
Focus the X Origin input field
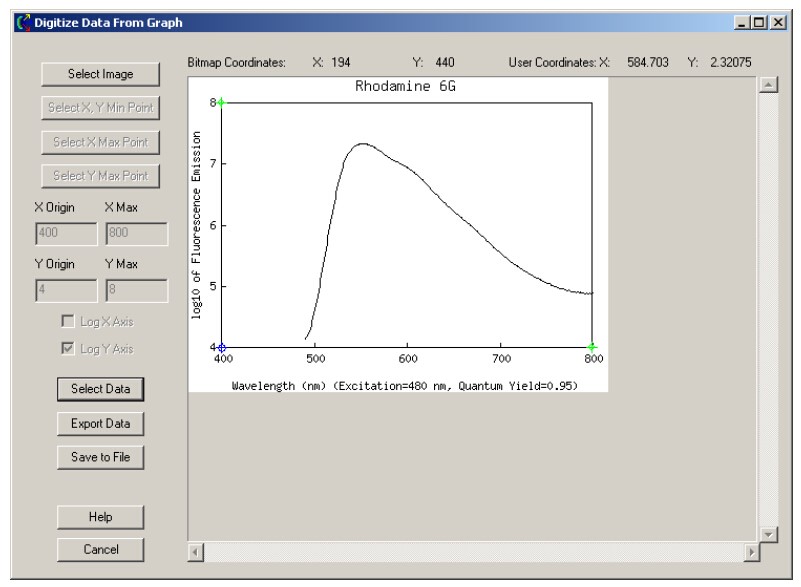66,233
